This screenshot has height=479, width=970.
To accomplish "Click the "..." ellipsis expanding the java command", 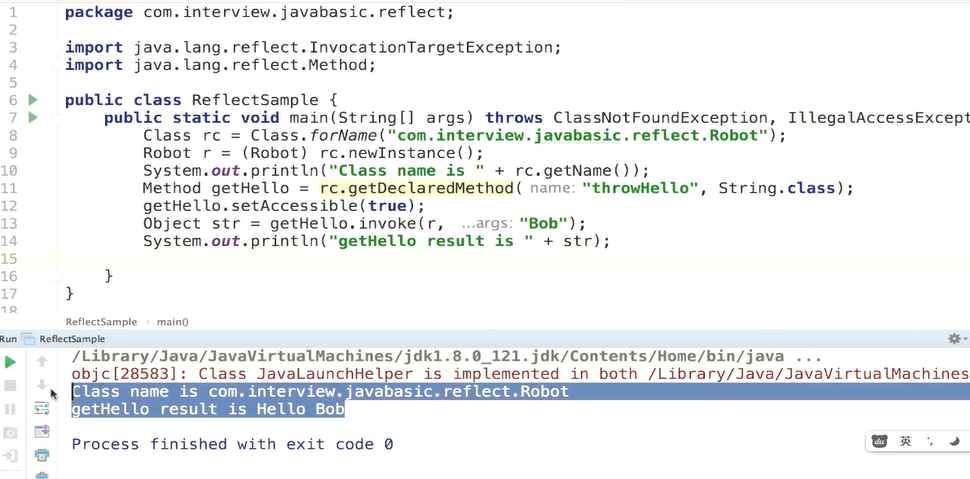I will tap(809, 357).
